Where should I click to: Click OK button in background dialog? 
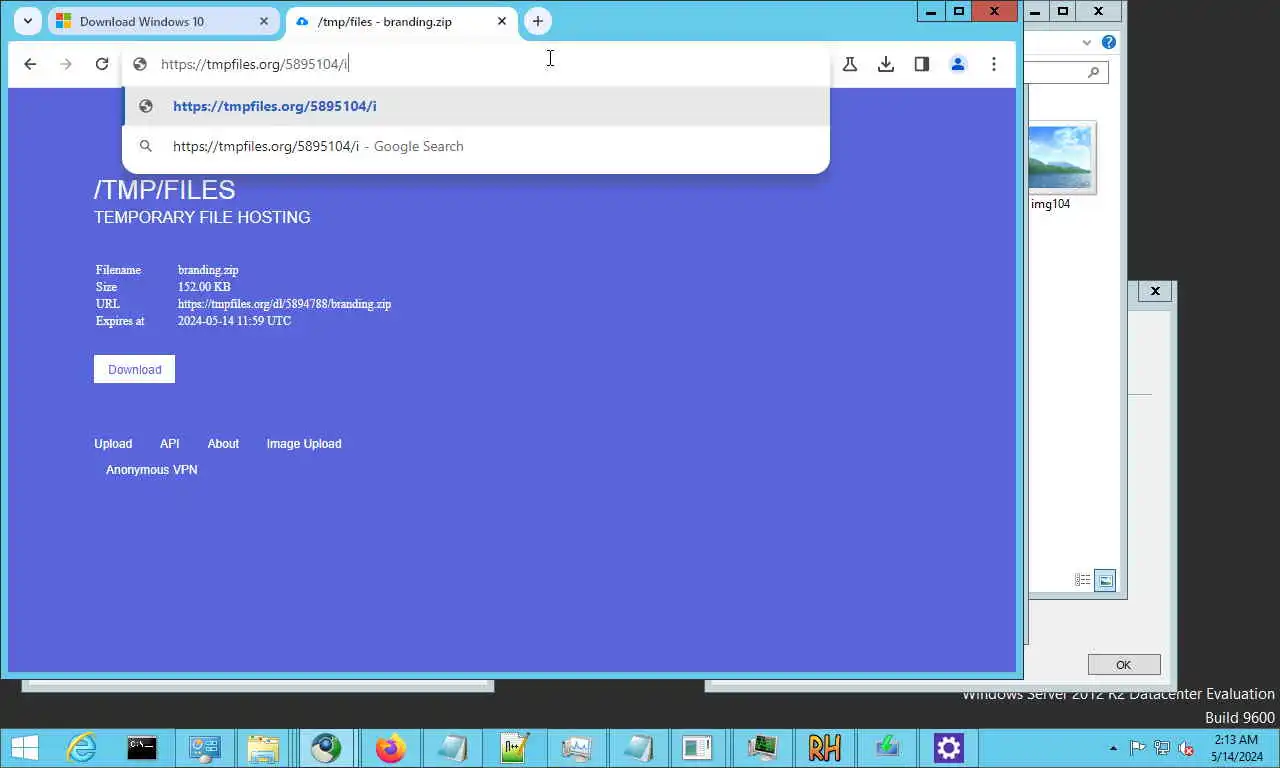[x=1124, y=665]
